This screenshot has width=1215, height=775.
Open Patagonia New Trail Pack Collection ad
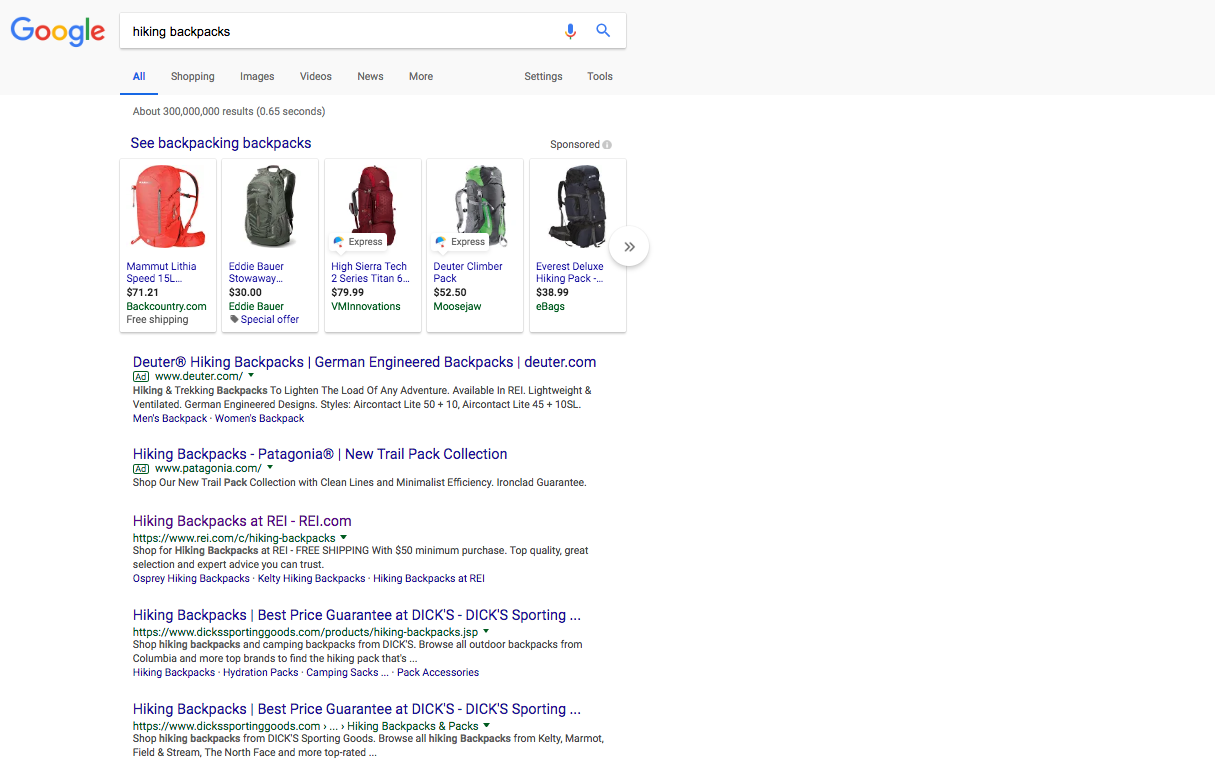[320, 454]
